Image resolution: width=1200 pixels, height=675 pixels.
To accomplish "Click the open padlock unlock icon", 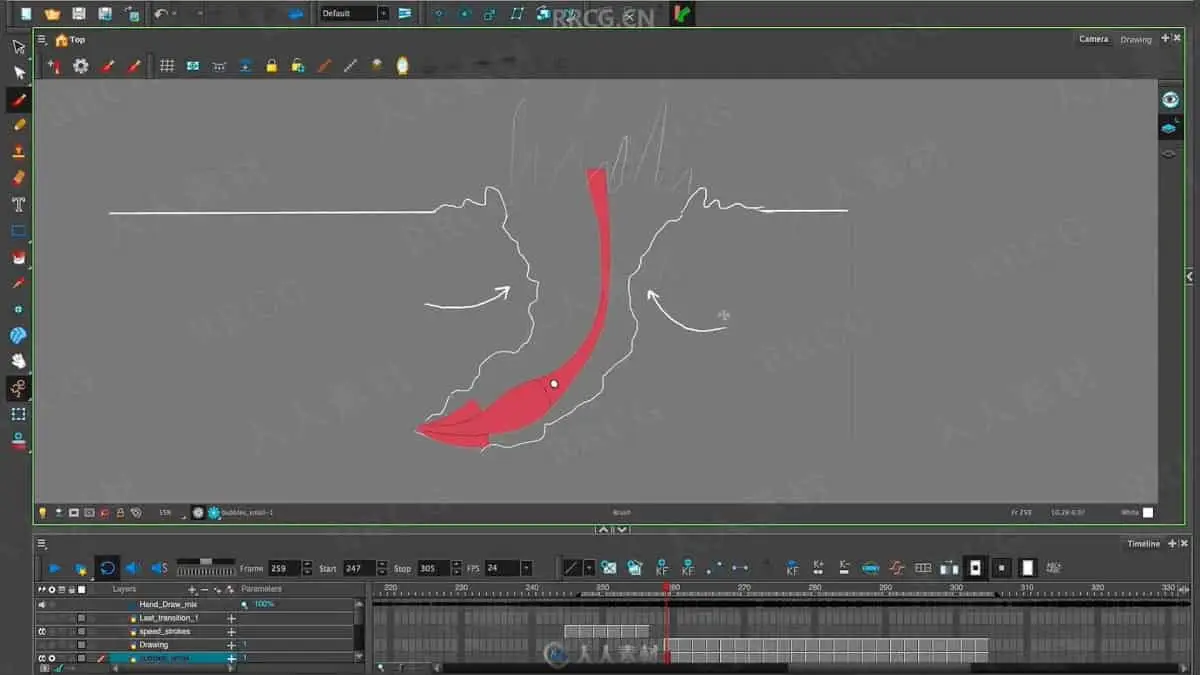I will (297, 66).
